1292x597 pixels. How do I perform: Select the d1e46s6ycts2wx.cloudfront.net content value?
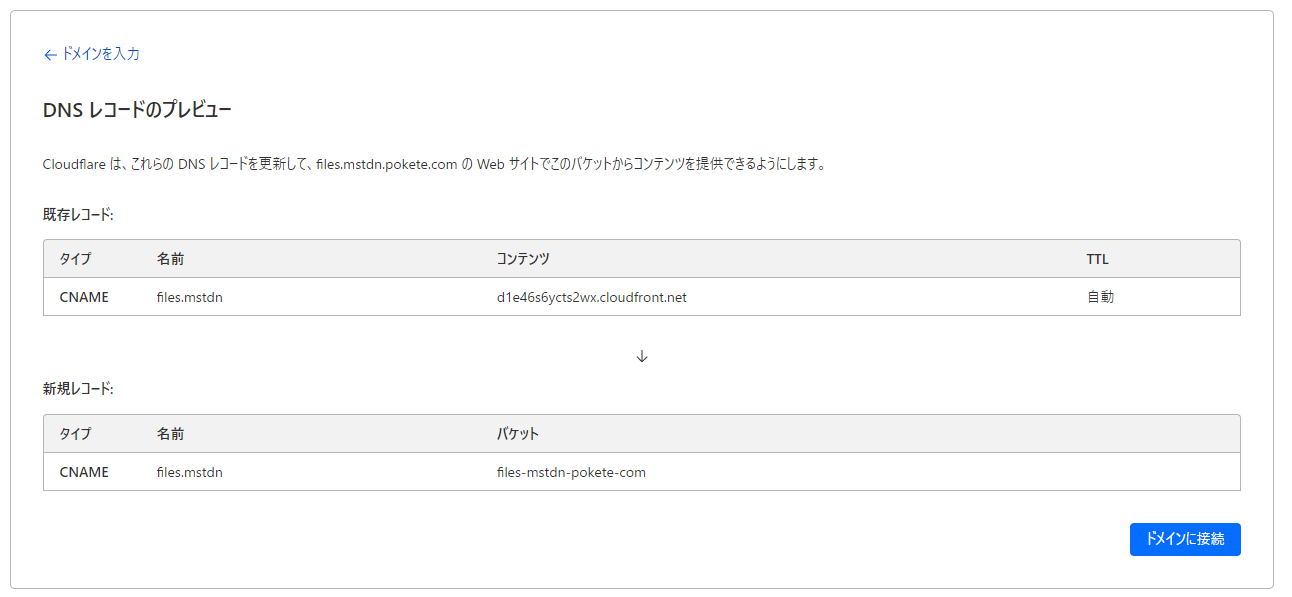pyautogui.click(x=591, y=297)
